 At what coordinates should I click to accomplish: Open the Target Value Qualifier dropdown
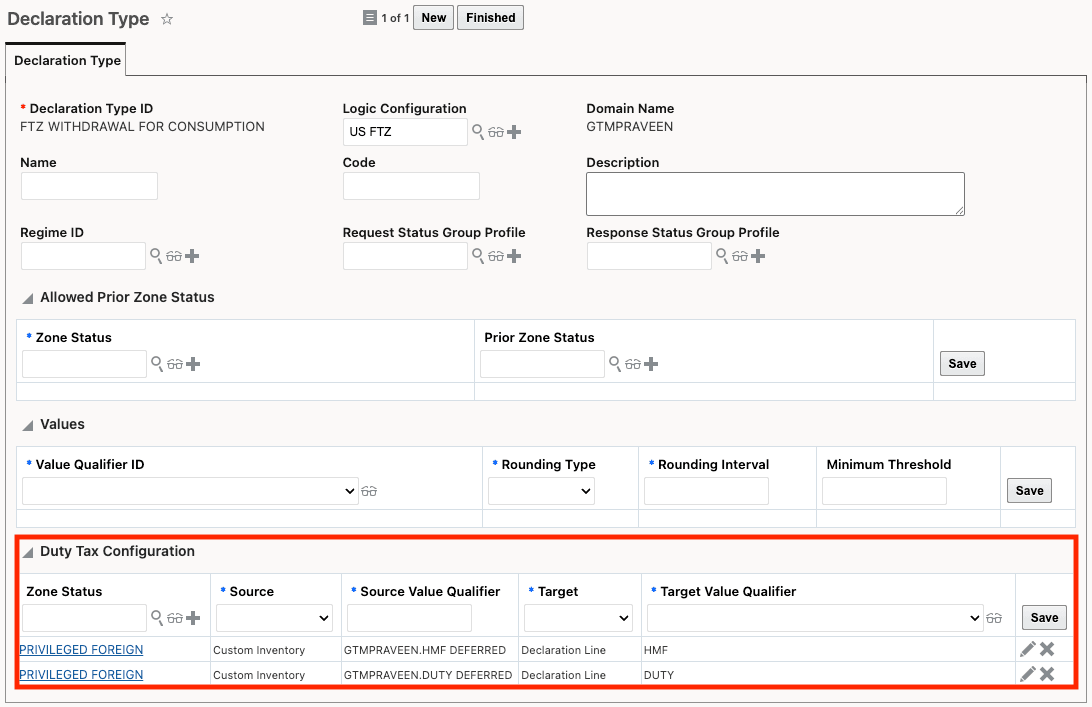[x=814, y=618]
